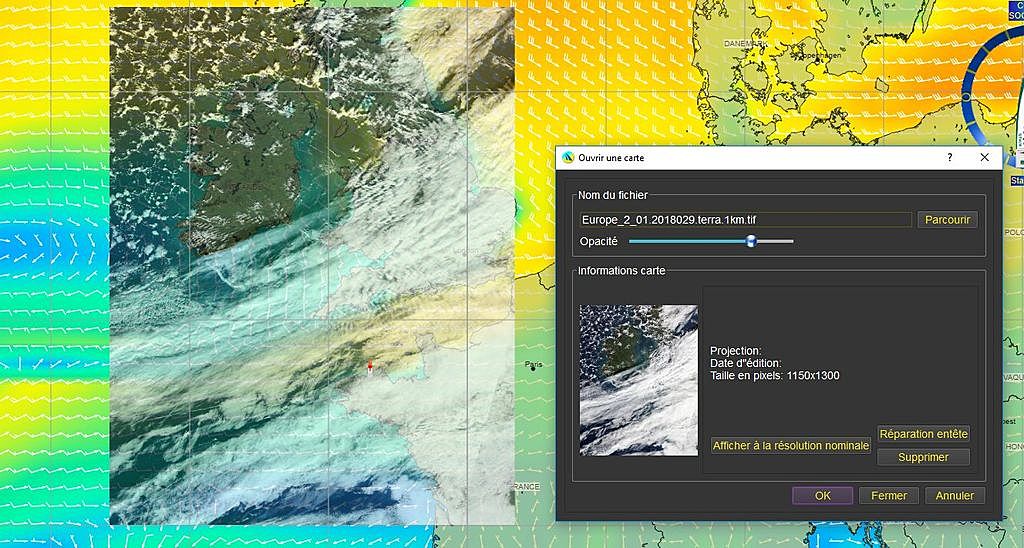Click the map preview thumbnail in dialog

click(639, 380)
